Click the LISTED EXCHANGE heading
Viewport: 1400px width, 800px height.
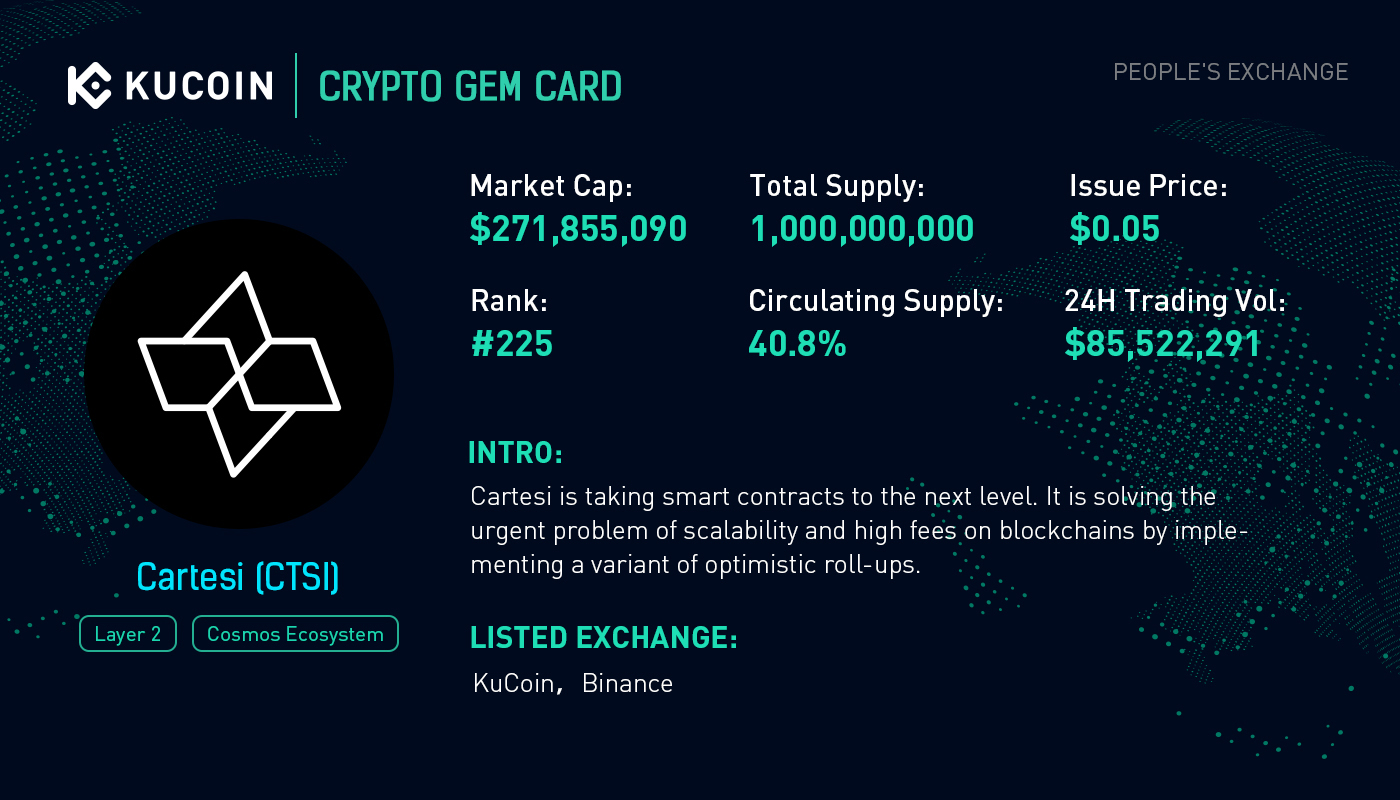click(604, 638)
